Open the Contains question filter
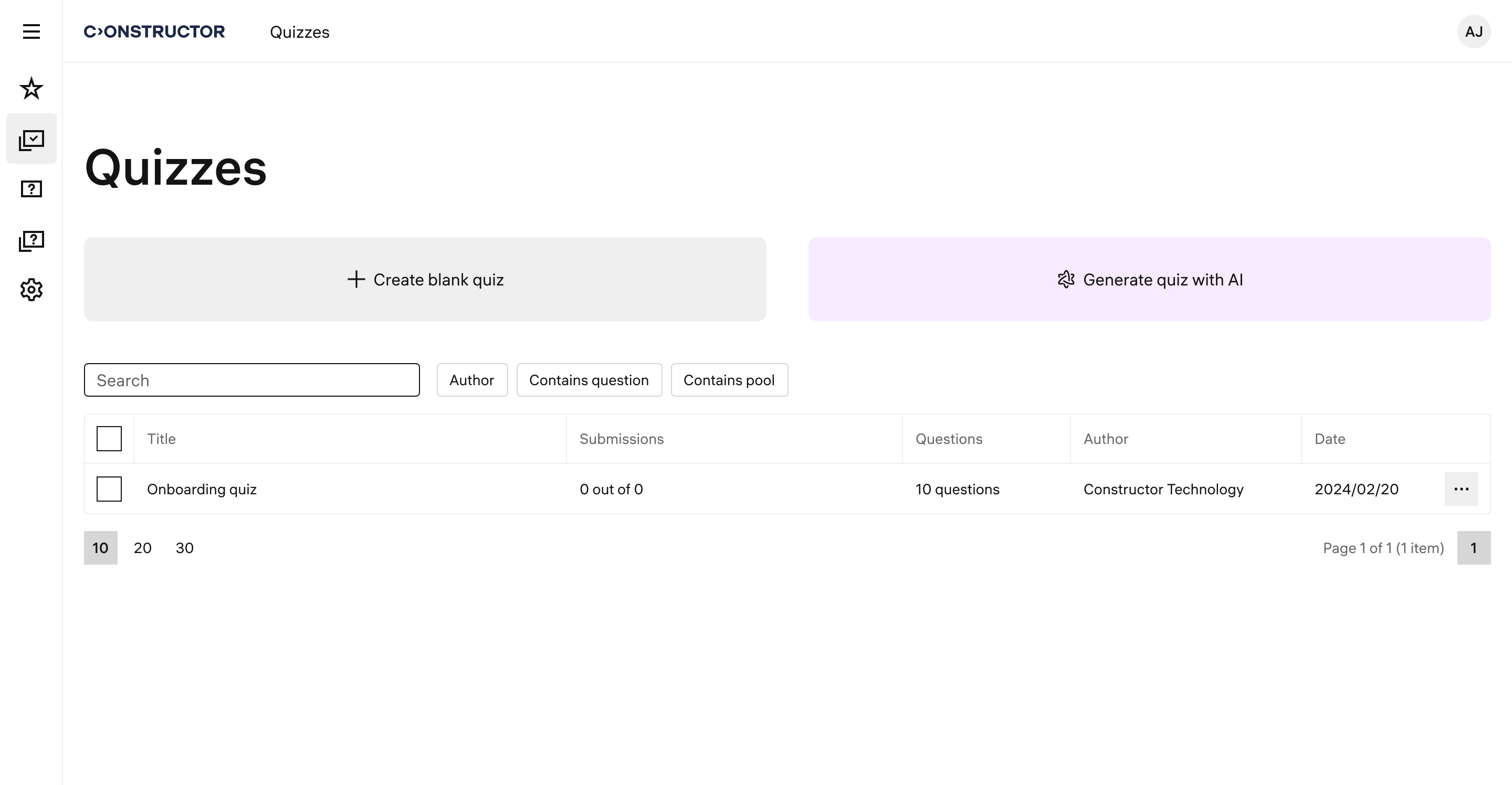This screenshot has height=785, width=1512. click(x=589, y=380)
